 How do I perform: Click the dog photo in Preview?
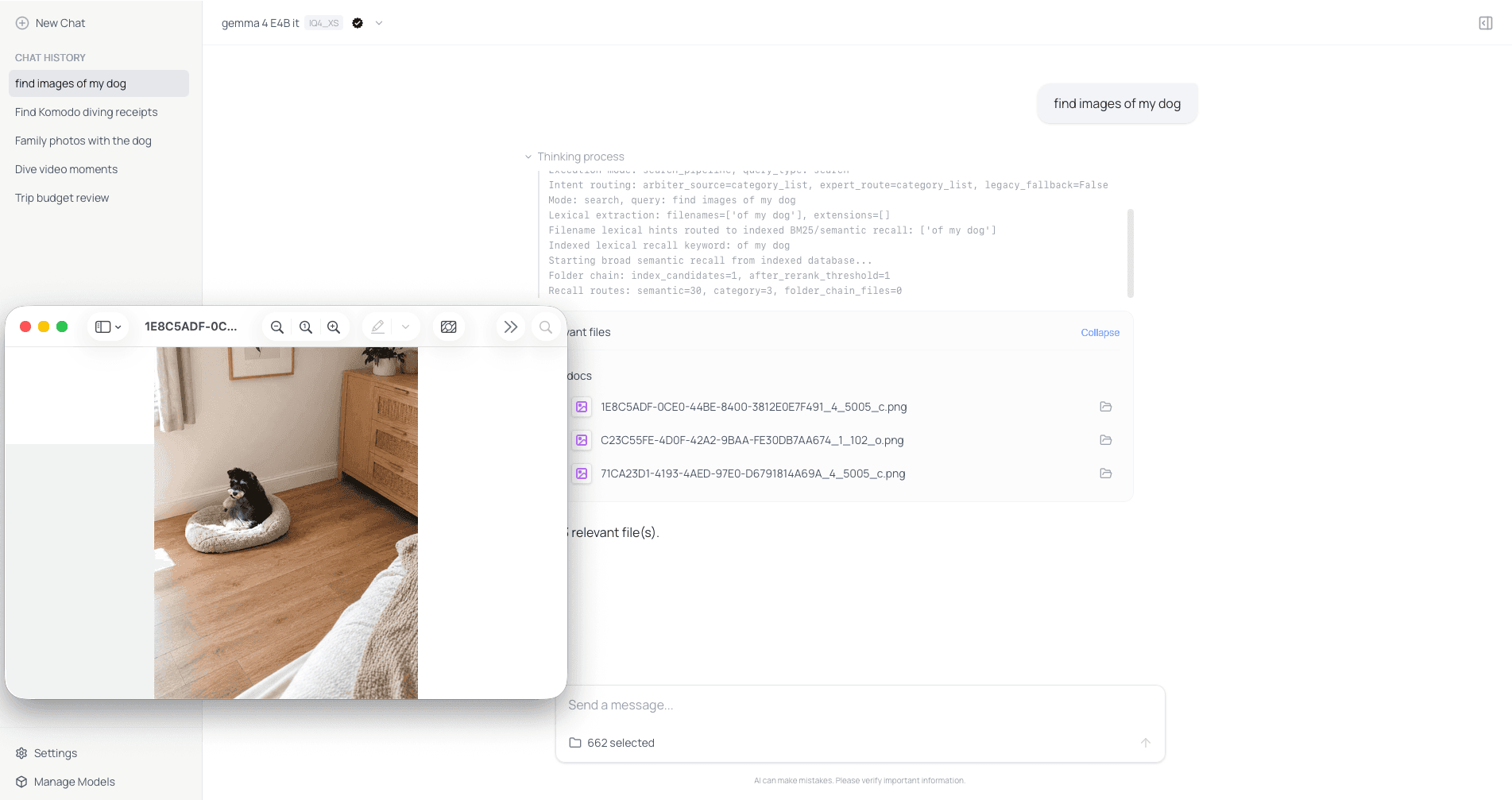click(x=286, y=523)
